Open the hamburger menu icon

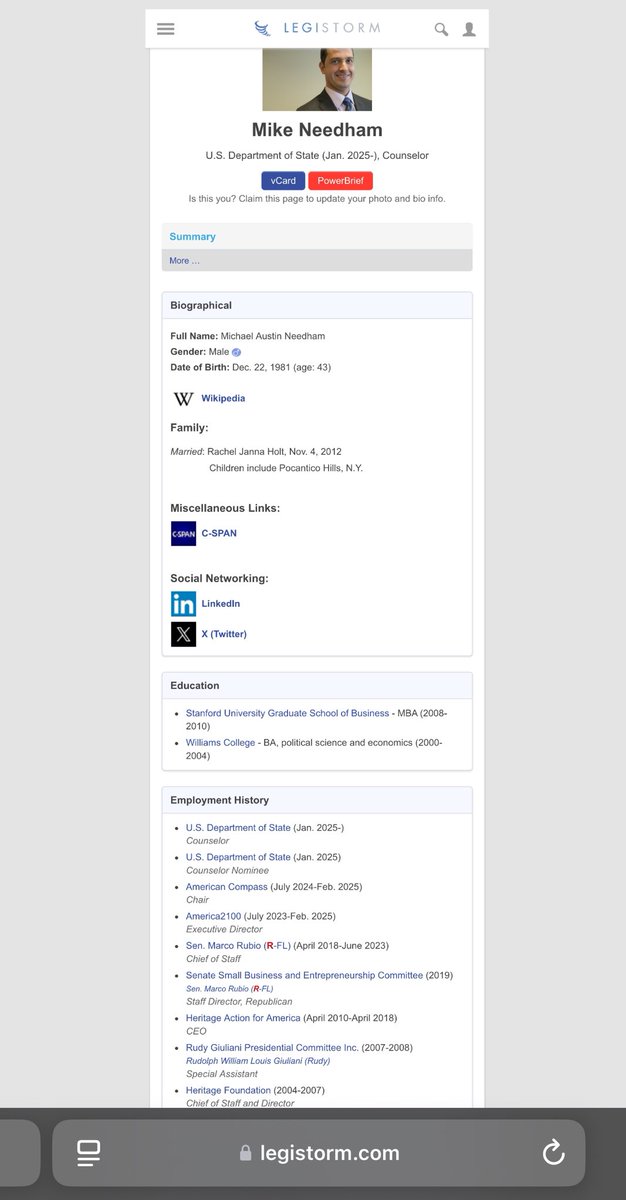[166, 29]
